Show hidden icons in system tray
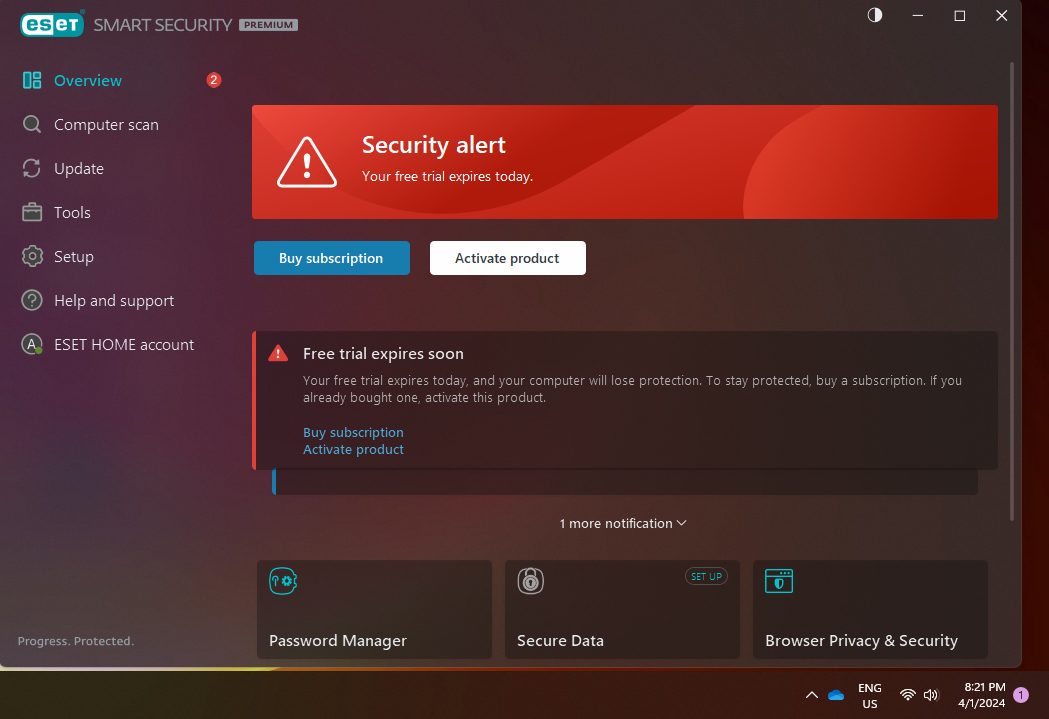The image size is (1049, 719). click(x=812, y=695)
